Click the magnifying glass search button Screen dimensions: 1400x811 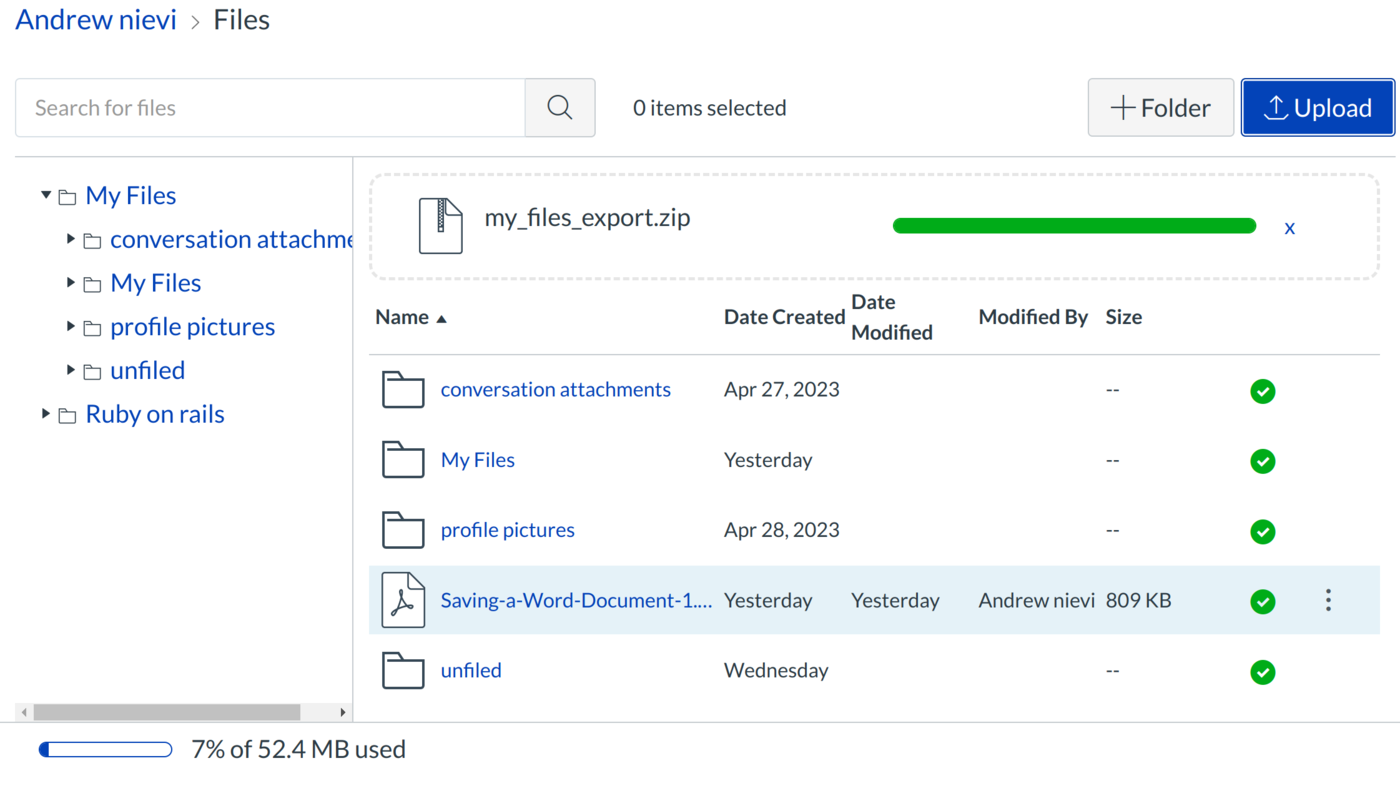click(560, 108)
